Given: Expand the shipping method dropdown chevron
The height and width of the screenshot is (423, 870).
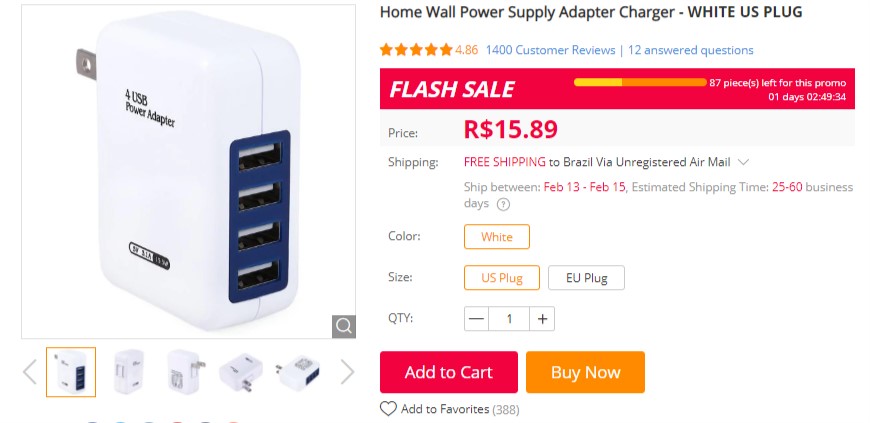Looking at the screenshot, I should [743, 162].
